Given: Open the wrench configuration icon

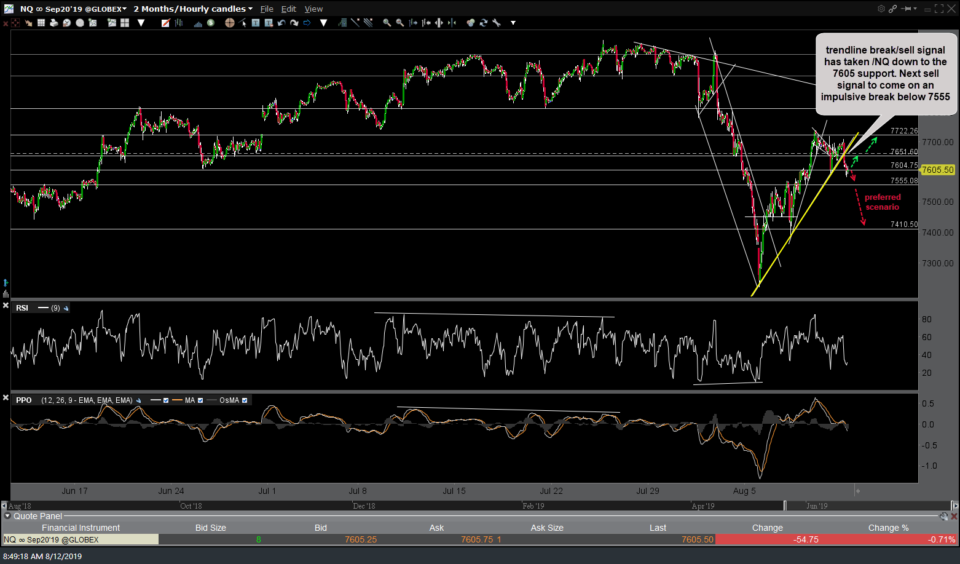Looking at the screenshot, I should [496, 23].
